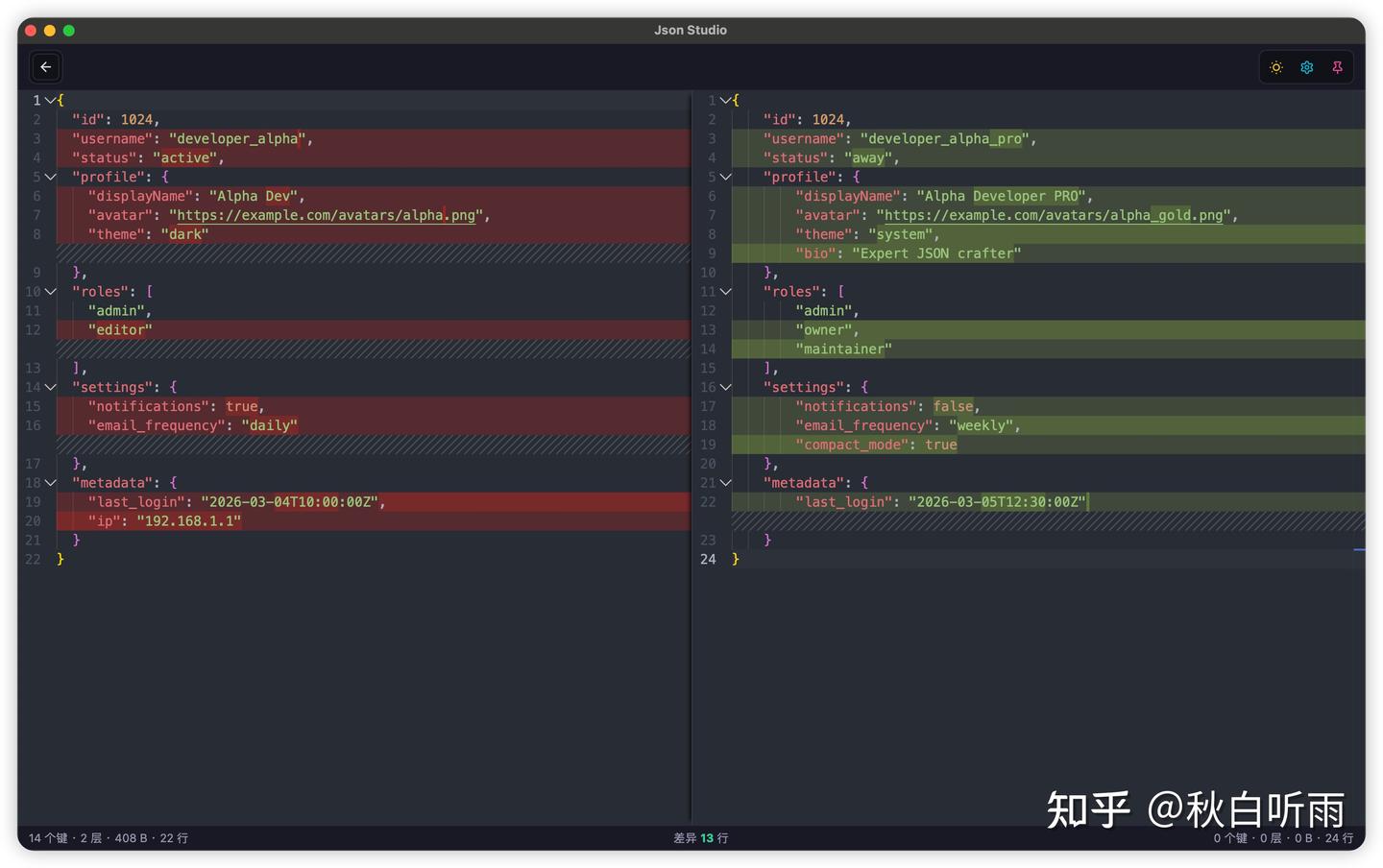Screen dimensions: 1383x868
Task: Click the "owner" role in the right pane
Action: (824, 329)
